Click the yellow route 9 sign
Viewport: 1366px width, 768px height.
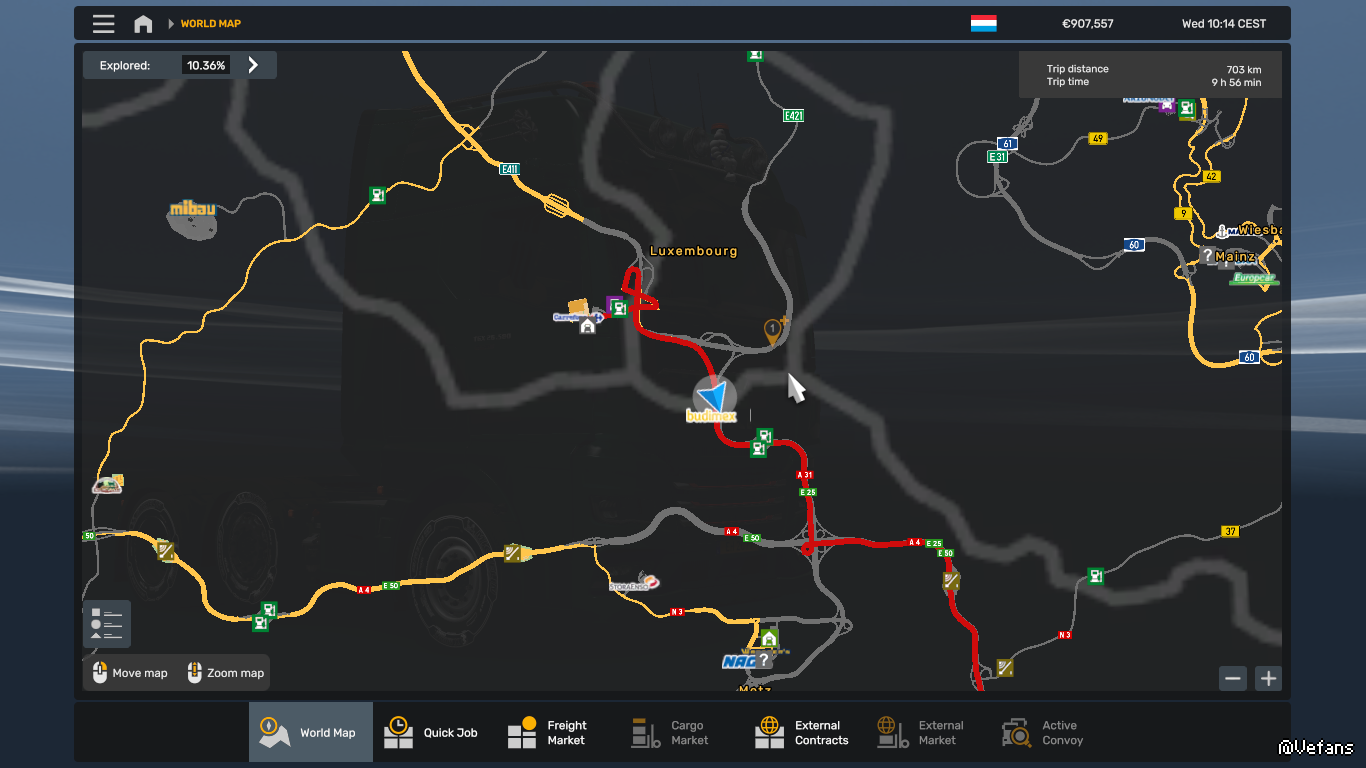point(1184,213)
